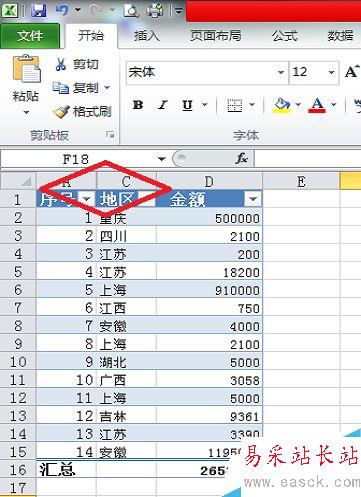Click cell with value 18200
Image resolution: width=361 pixels, height=497 pixels.
(209, 272)
